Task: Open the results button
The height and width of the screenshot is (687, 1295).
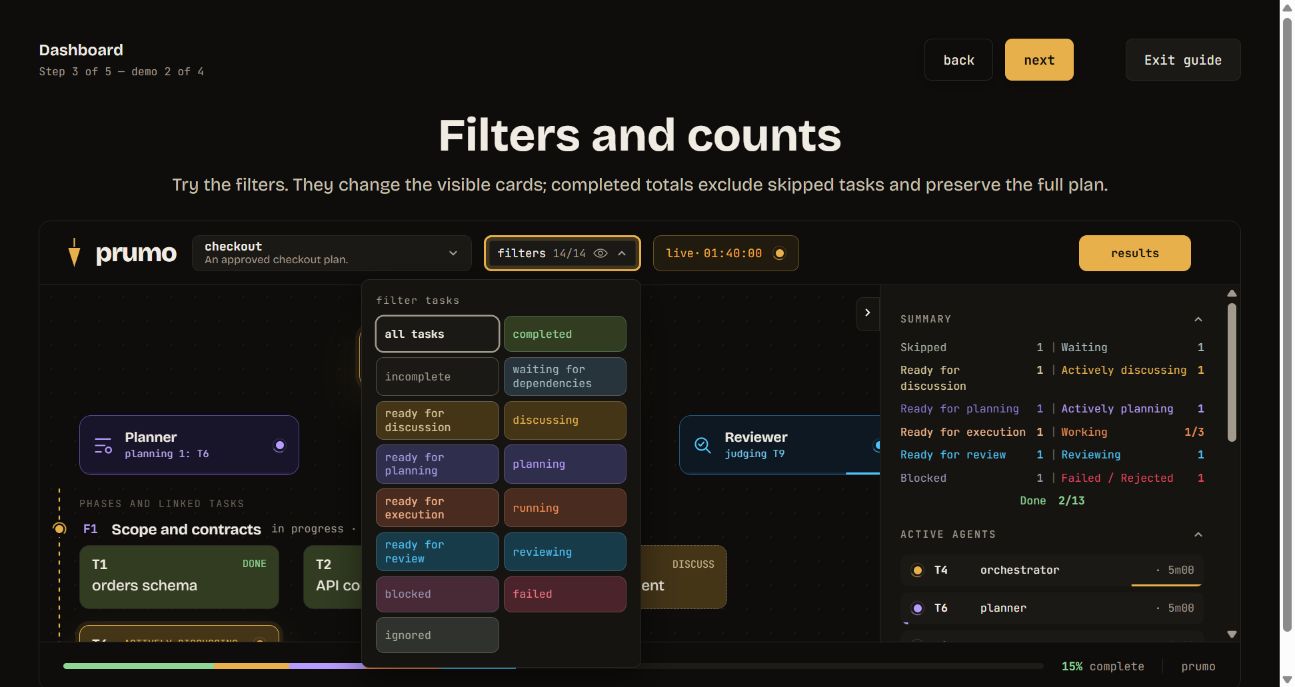Action: pos(1135,253)
